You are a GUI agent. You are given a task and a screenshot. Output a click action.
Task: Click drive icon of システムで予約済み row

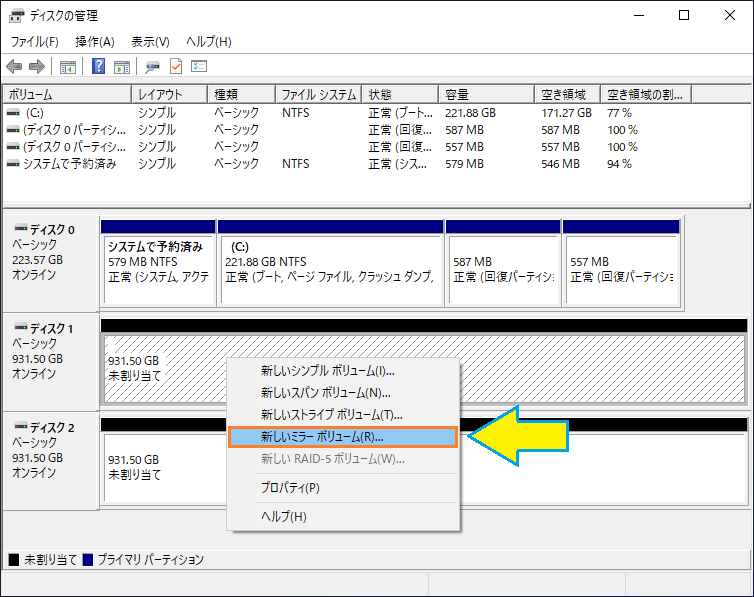pyautogui.click(x=13, y=163)
